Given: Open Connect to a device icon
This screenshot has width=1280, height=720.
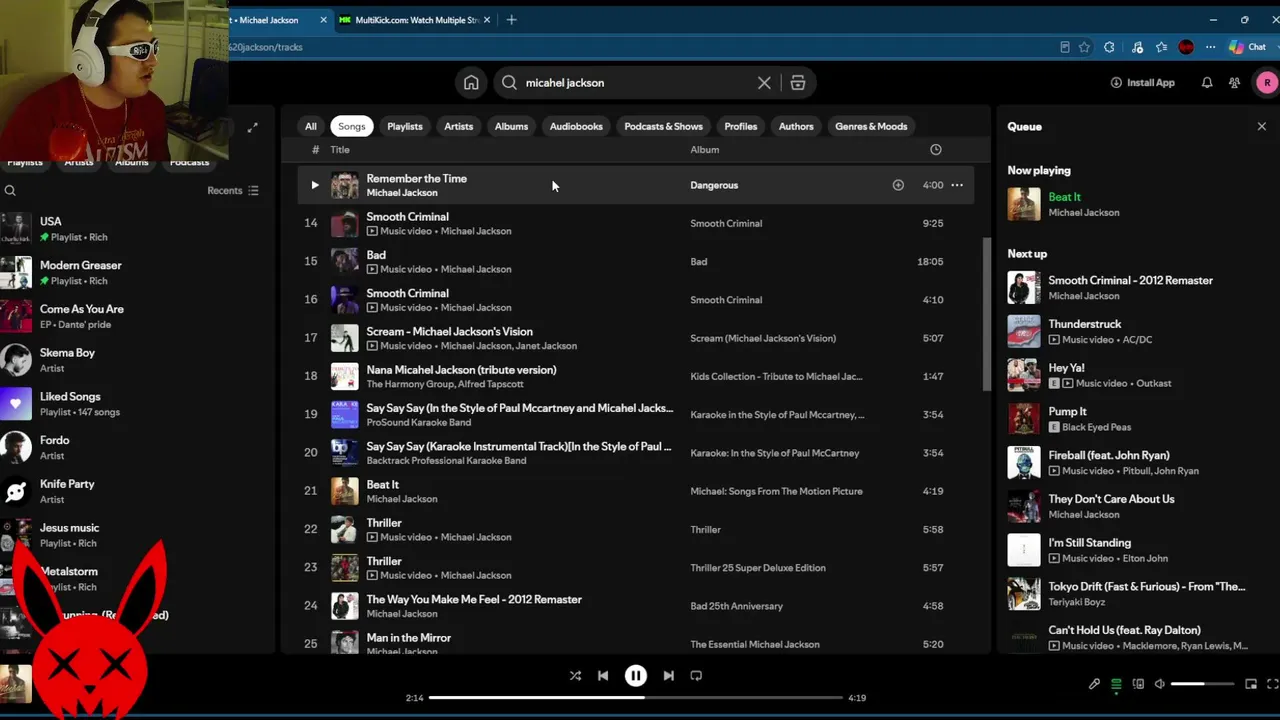Looking at the screenshot, I should pyautogui.click(x=1138, y=684).
